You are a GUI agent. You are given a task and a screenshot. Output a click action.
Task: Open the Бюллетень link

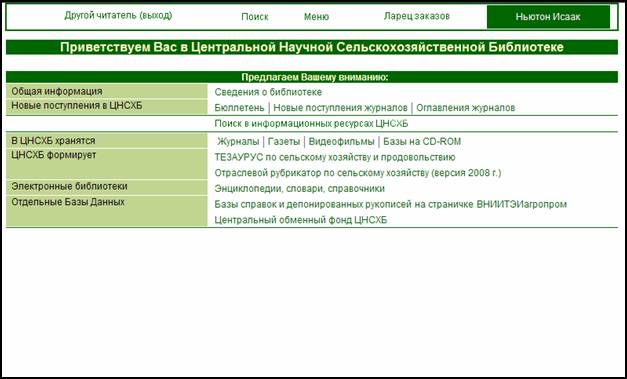[x=239, y=108]
